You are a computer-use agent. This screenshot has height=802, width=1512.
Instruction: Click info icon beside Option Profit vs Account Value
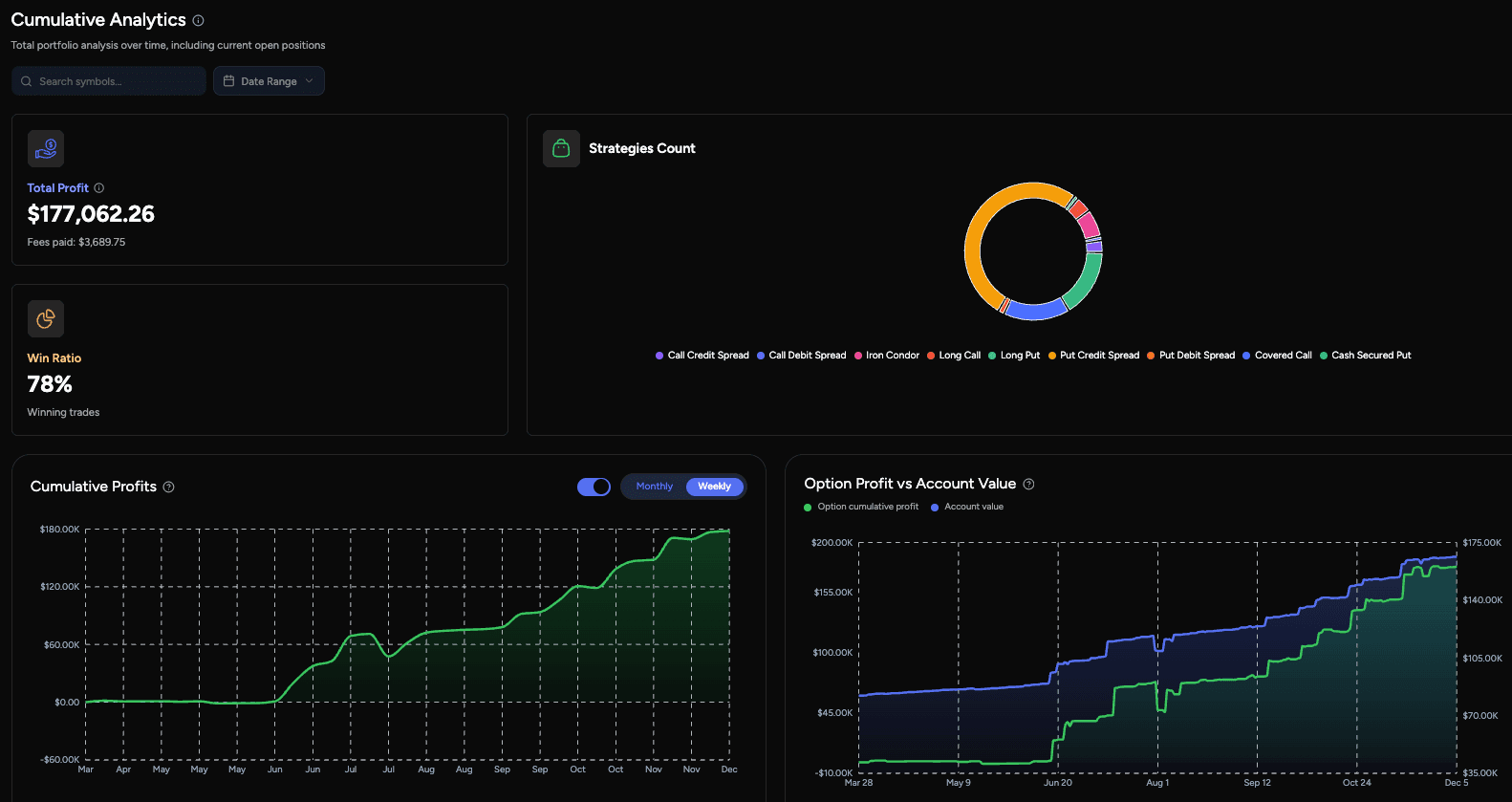pos(1029,485)
